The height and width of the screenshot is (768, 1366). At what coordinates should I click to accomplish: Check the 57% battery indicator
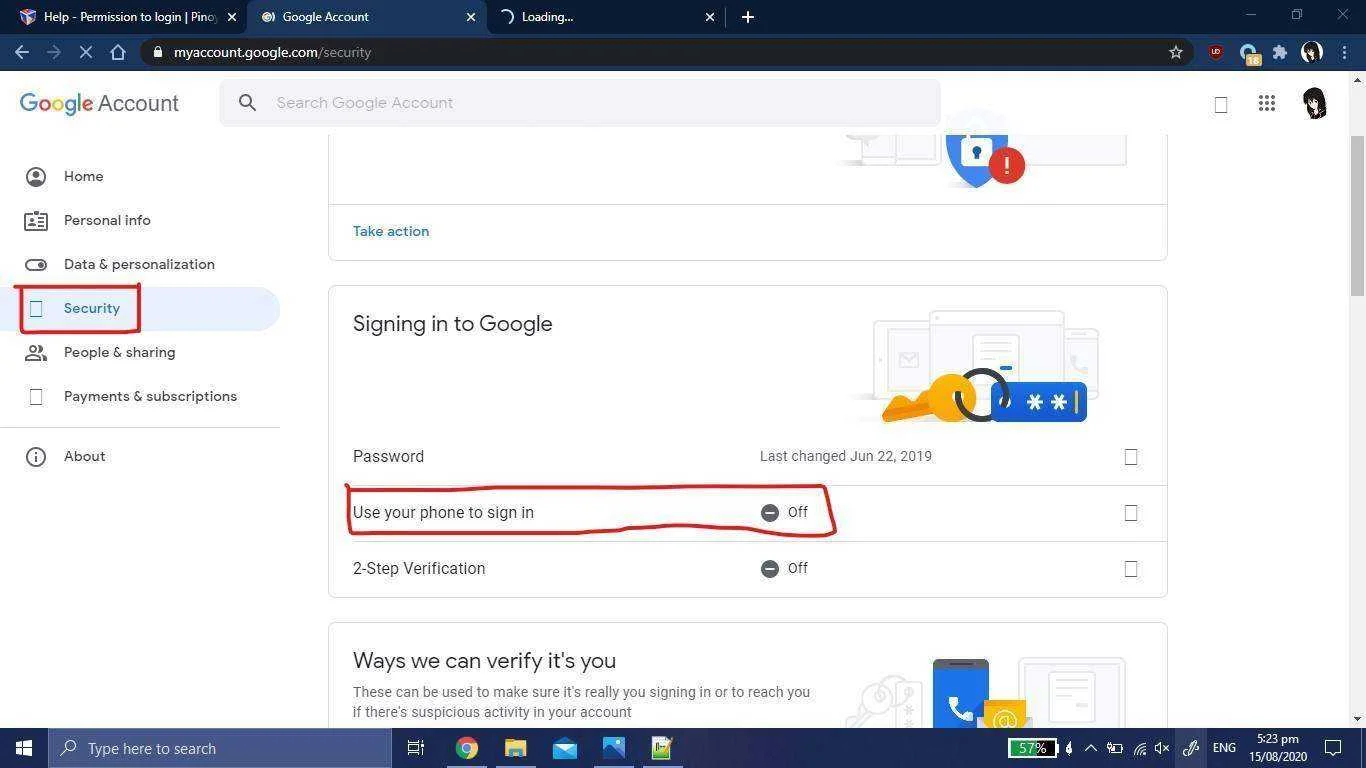coord(1033,748)
